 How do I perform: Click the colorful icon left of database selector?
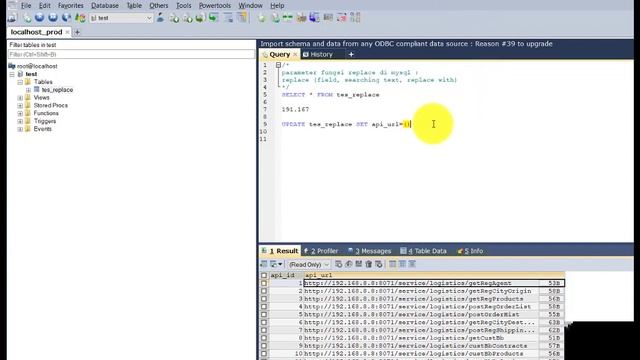click(80, 18)
